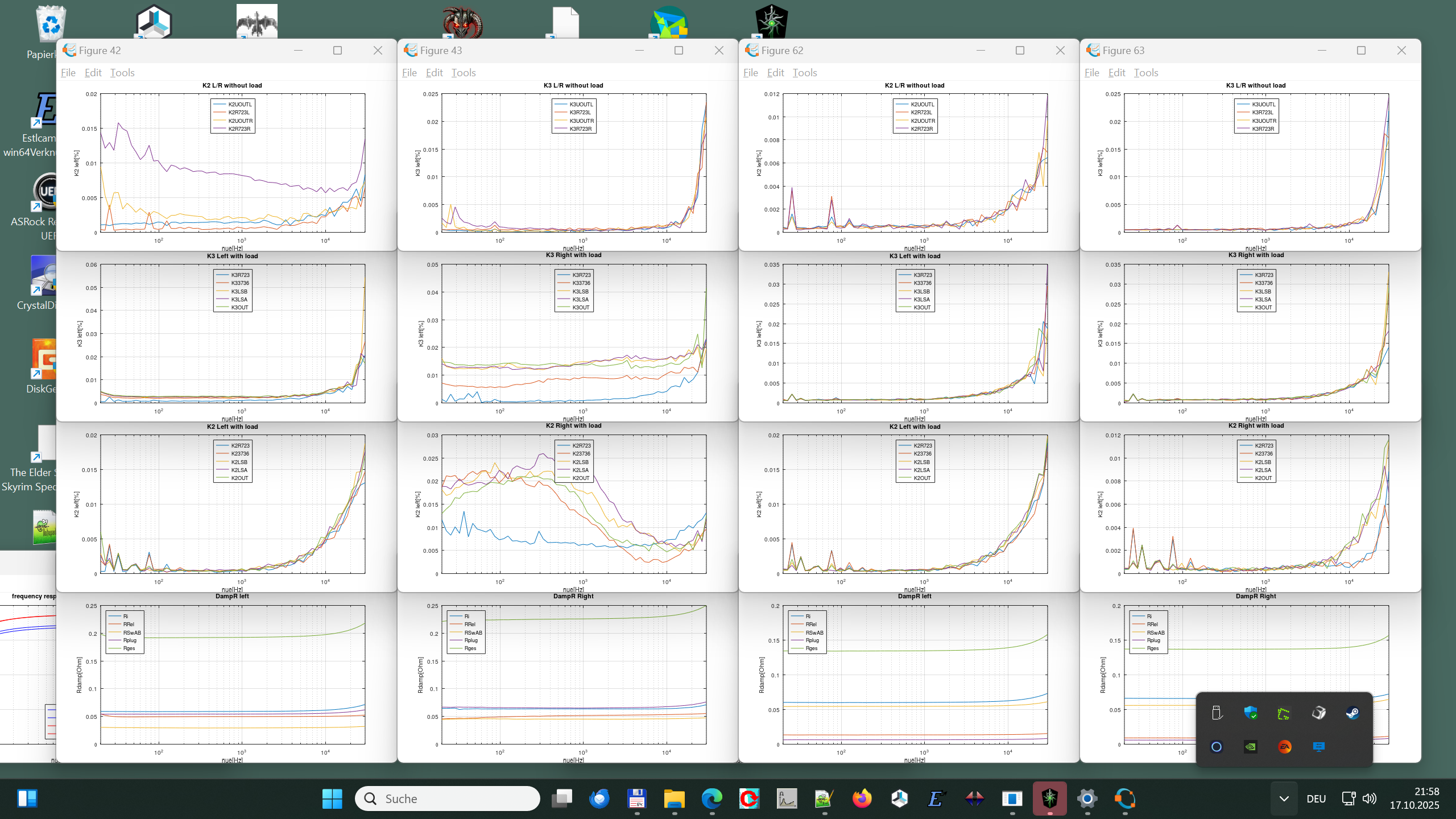Open Steam from the tray overflow
1456x819 pixels.
(x=1352, y=713)
